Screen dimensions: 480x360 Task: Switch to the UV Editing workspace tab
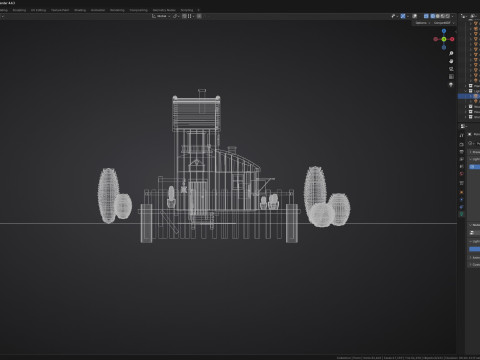38,10
